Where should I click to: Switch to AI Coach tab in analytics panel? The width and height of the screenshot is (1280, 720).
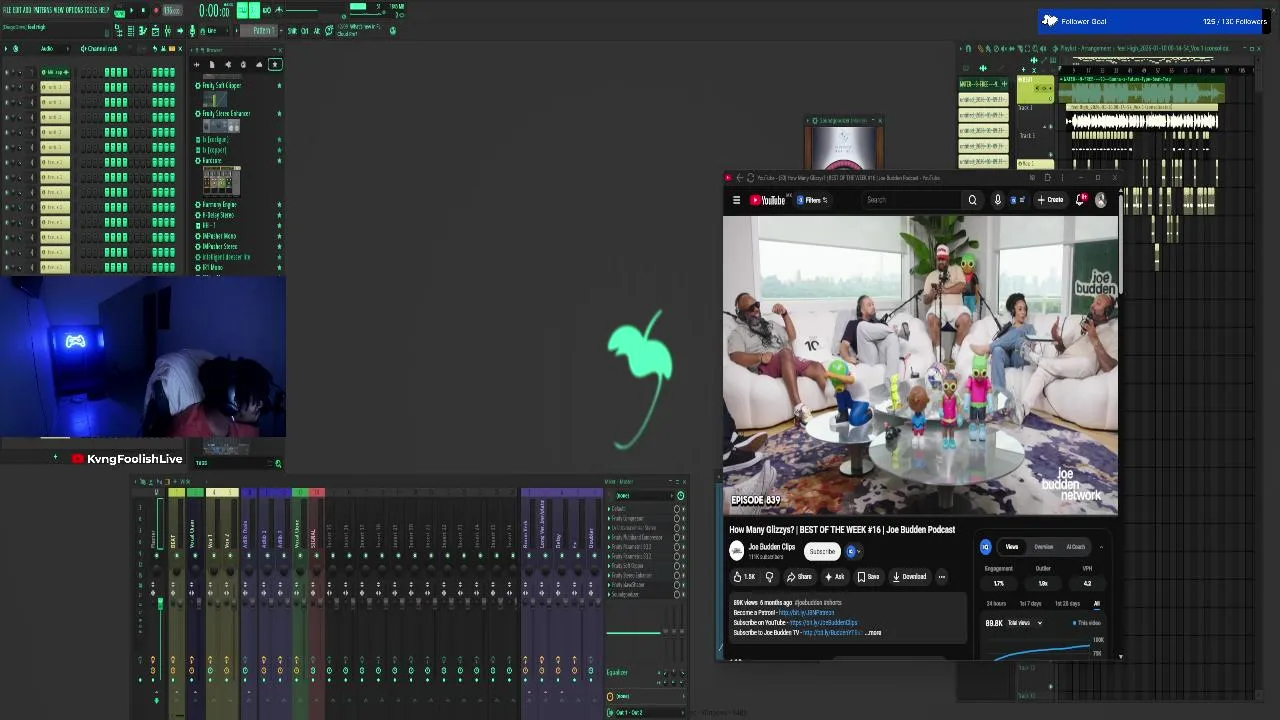[x=1076, y=547]
